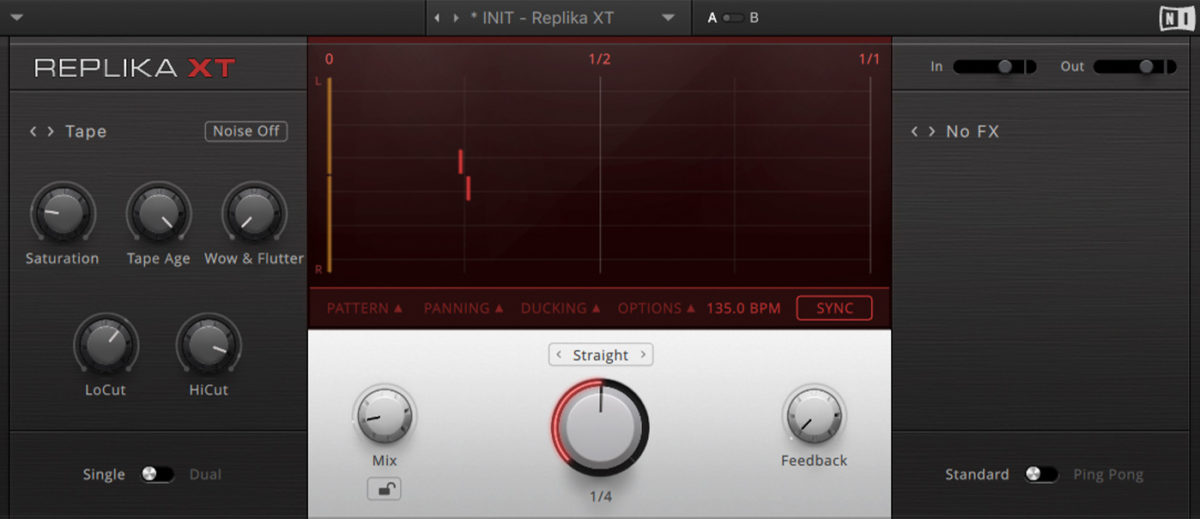
Task: Click the 1/4 delay time value
Action: coord(600,496)
